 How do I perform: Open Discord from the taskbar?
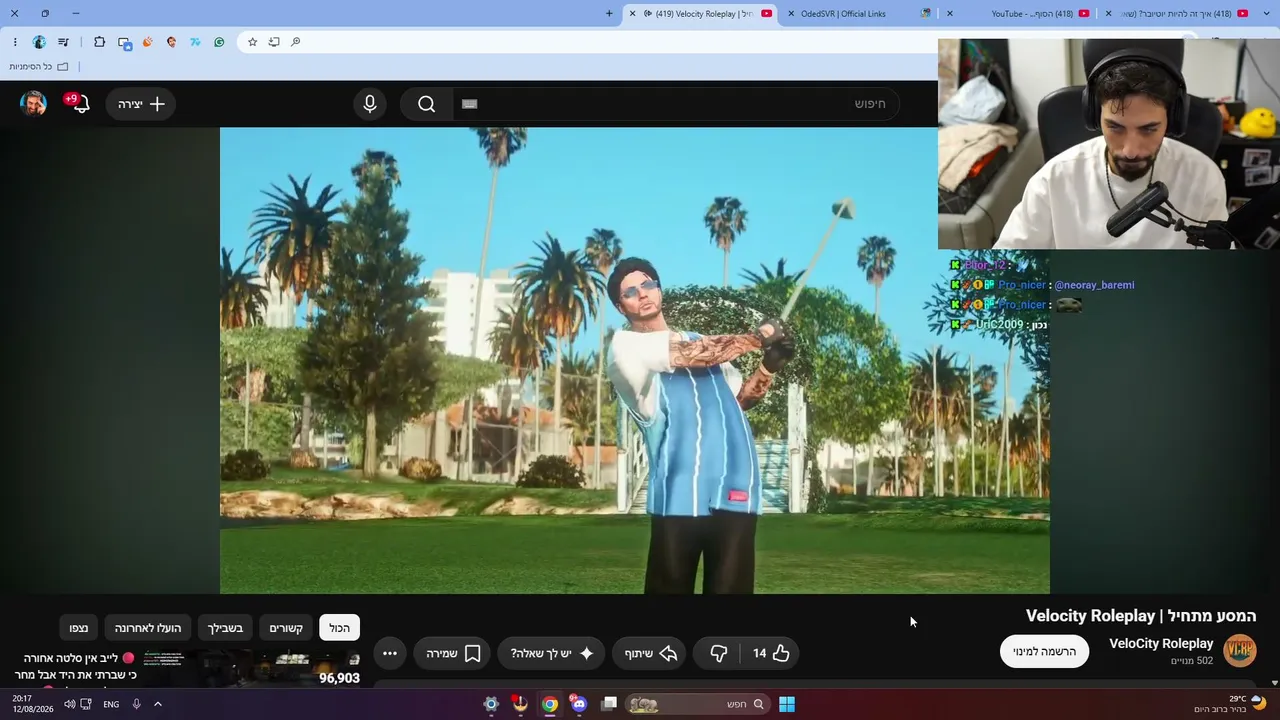click(579, 704)
